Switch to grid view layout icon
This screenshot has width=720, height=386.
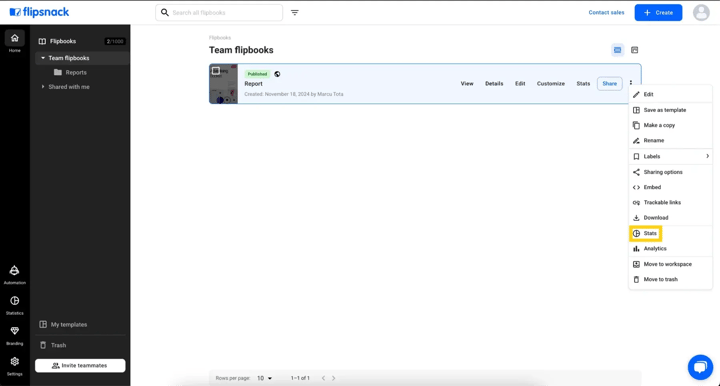(635, 50)
